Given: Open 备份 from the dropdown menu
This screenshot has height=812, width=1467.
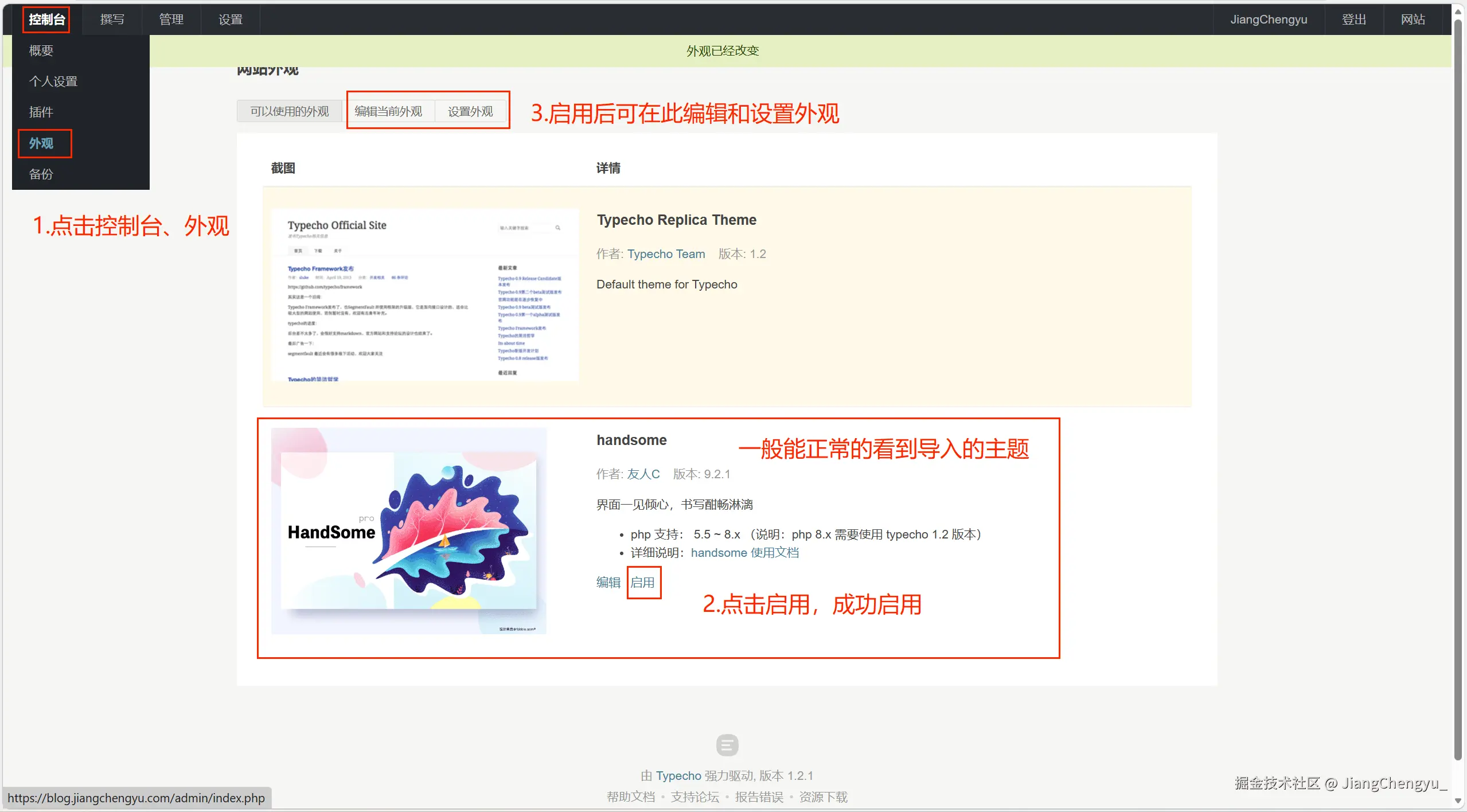Looking at the screenshot, I should point(41,174).
